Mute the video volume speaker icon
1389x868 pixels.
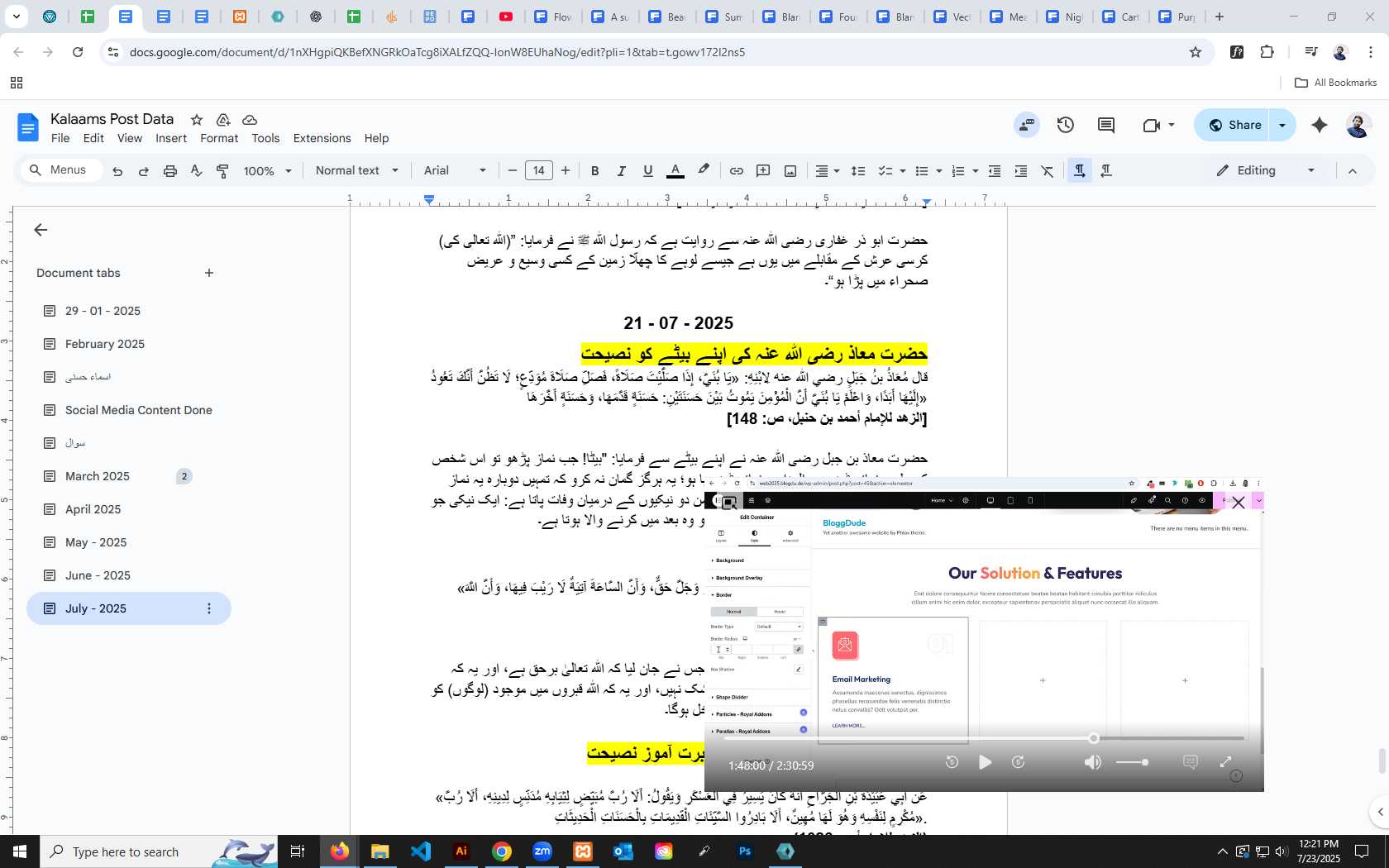coord(1092,762)
